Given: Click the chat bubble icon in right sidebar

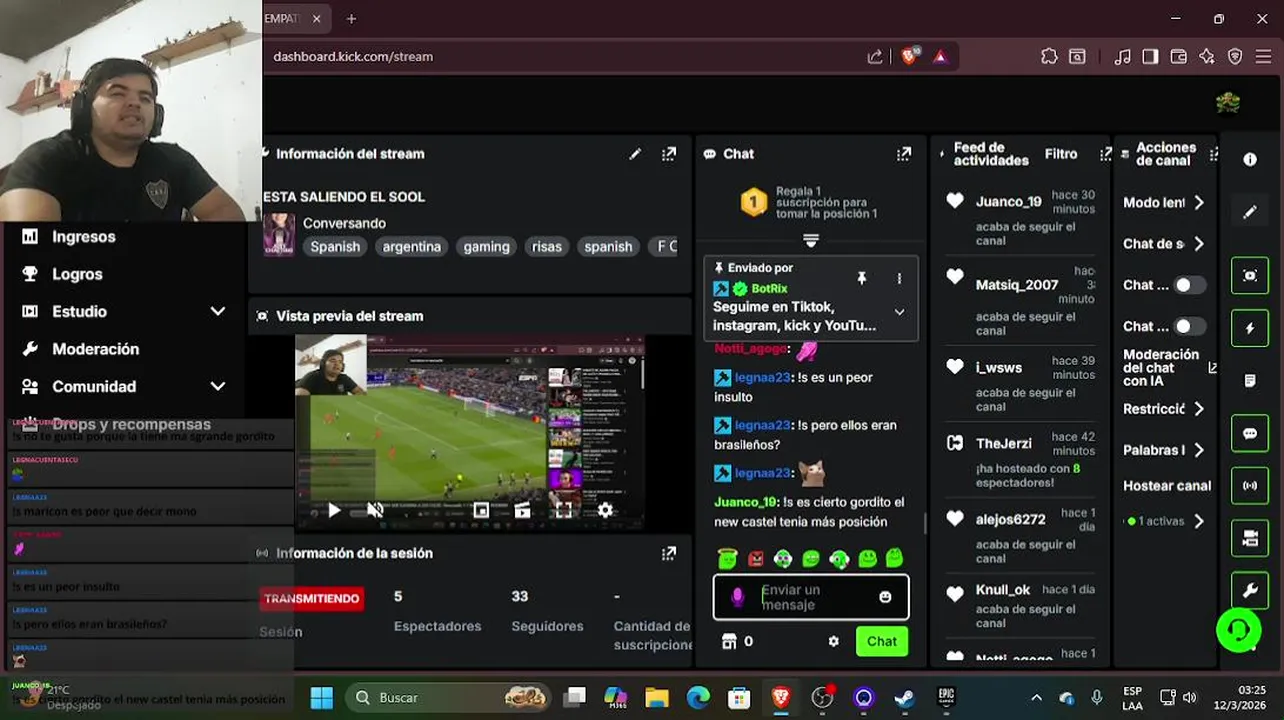Looking at the screenshot, I should [1250, 434].
